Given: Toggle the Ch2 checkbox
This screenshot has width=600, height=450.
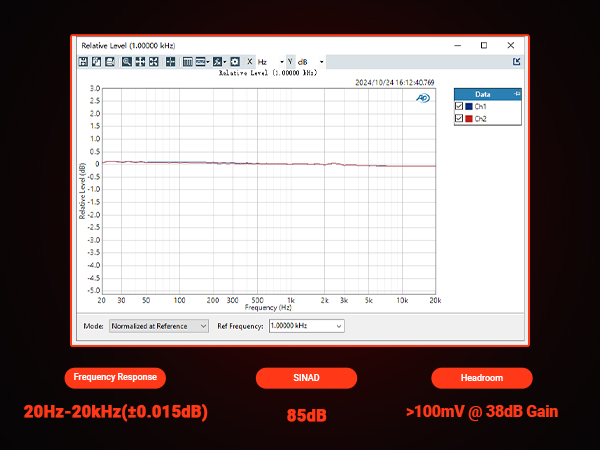Looking at the screenshot, I should click(x=459, y=119).
